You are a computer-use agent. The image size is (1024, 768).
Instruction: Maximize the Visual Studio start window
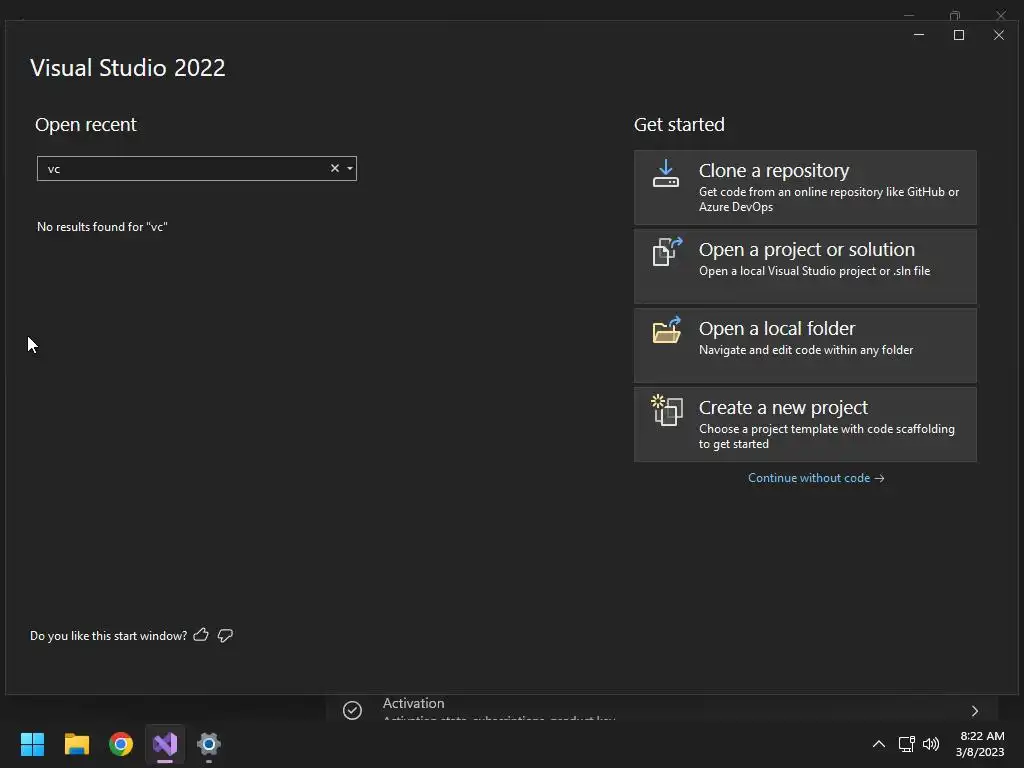(959, 35)
